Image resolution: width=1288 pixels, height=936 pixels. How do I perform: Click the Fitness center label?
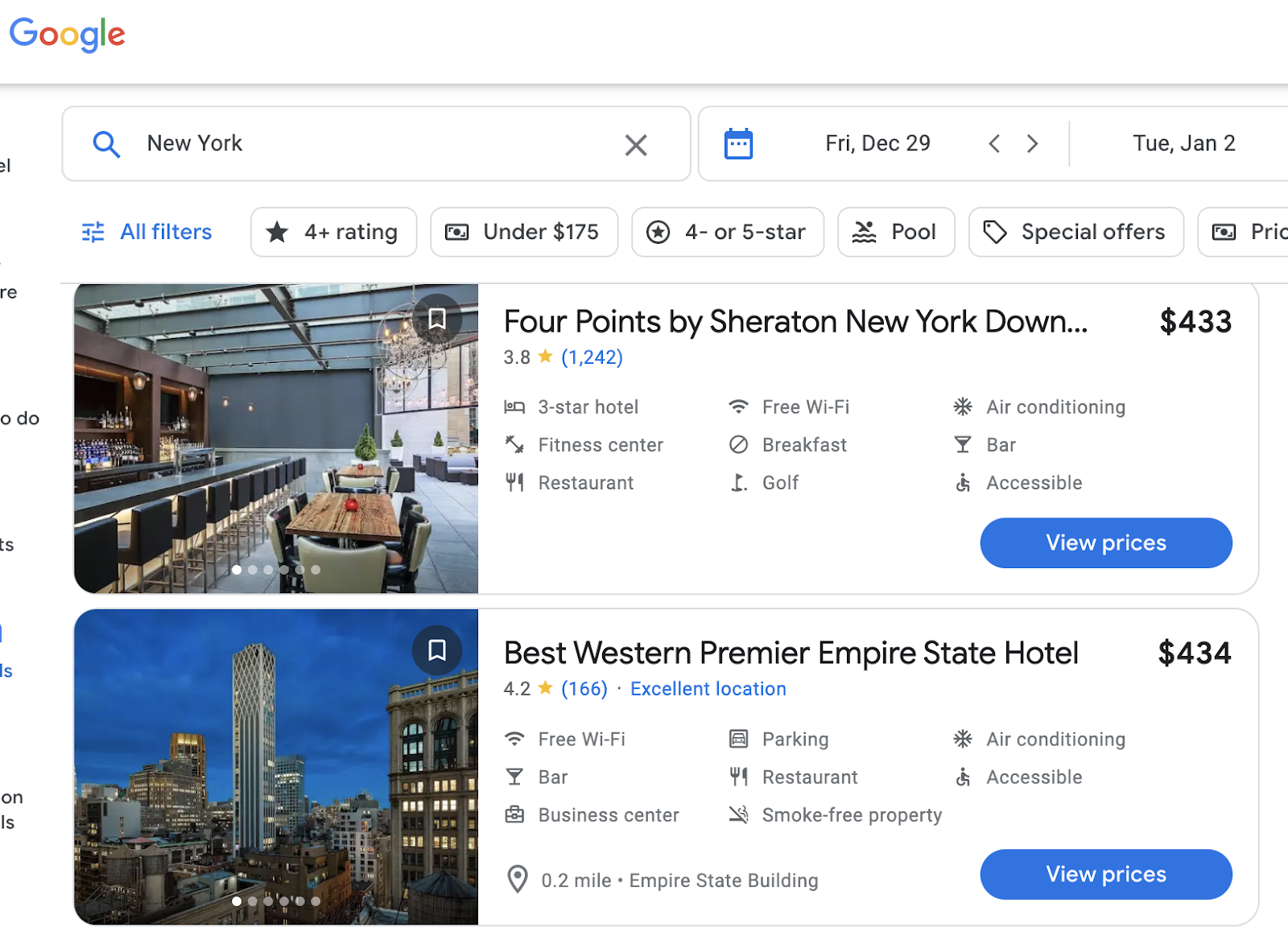(601, 445)
